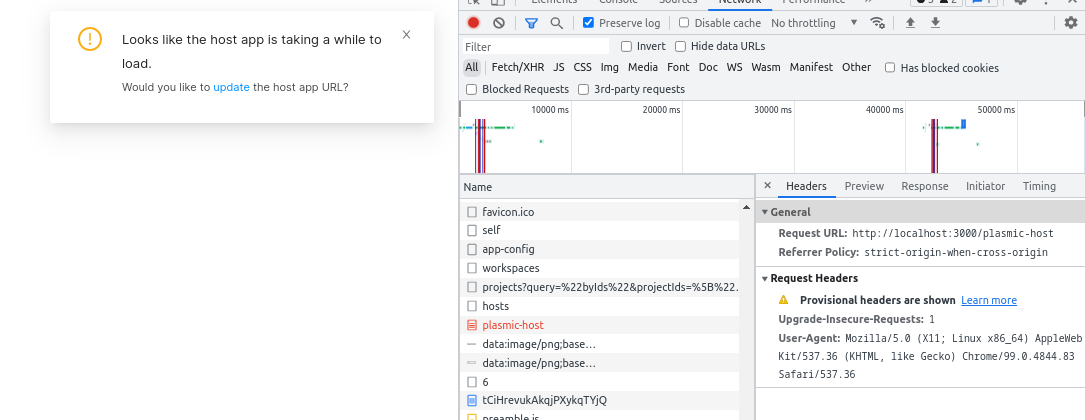Check the Hide data URLs option
This screenshot has height=420, width=1085.
point(681,46)
